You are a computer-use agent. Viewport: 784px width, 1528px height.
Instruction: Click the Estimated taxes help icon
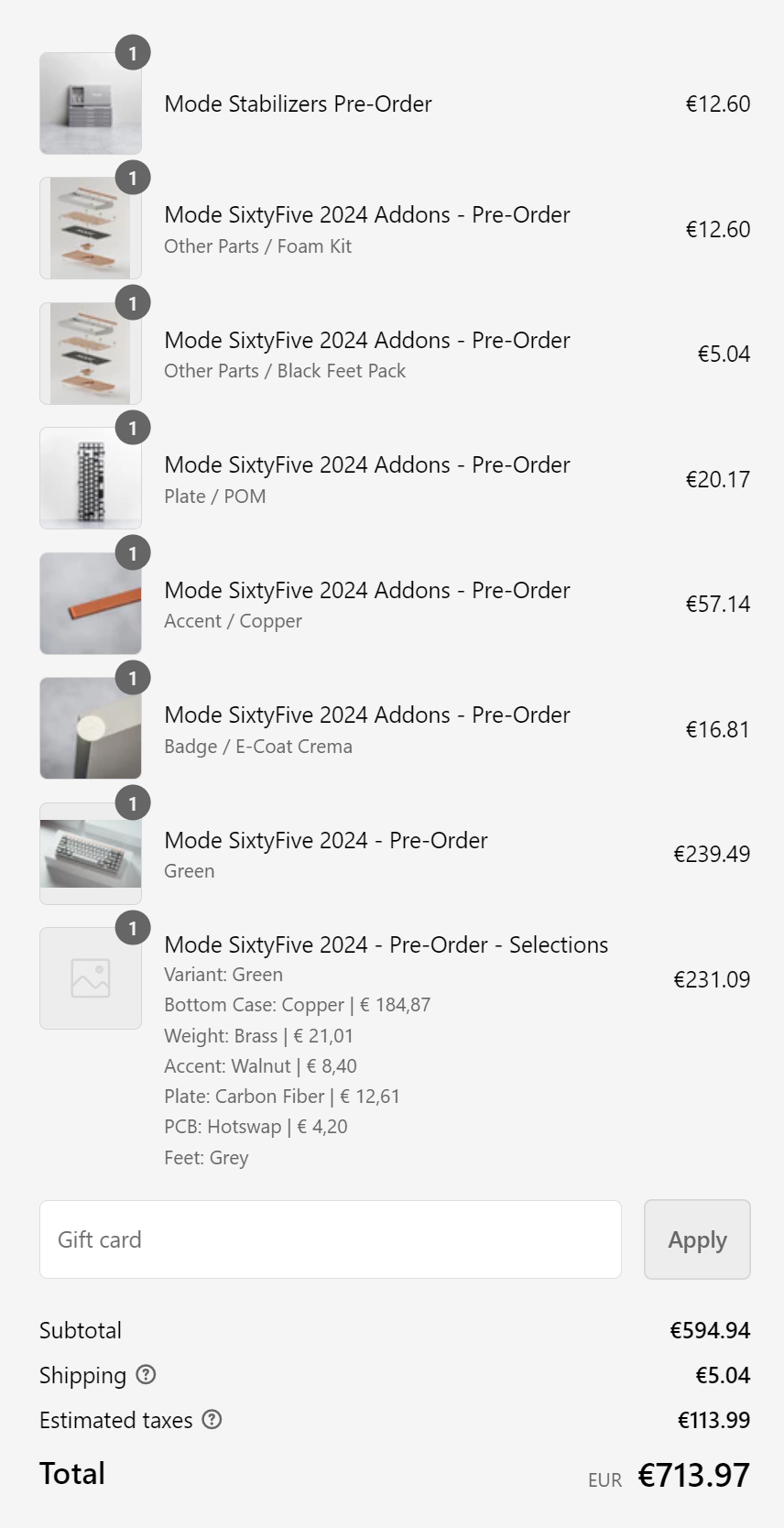click(212, 1419)
